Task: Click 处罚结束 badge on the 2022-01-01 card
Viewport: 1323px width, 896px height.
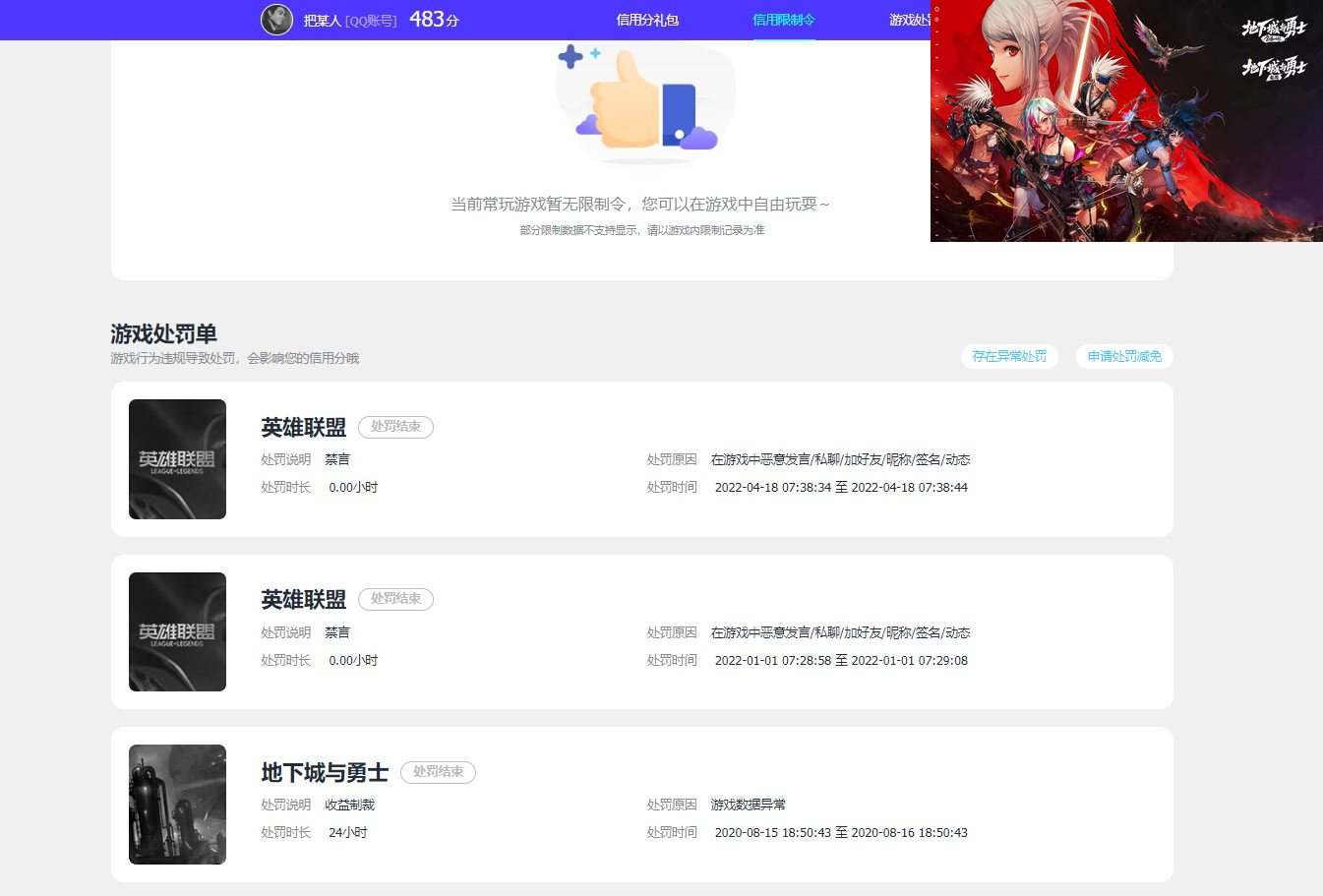Action: tap(395, 599)
